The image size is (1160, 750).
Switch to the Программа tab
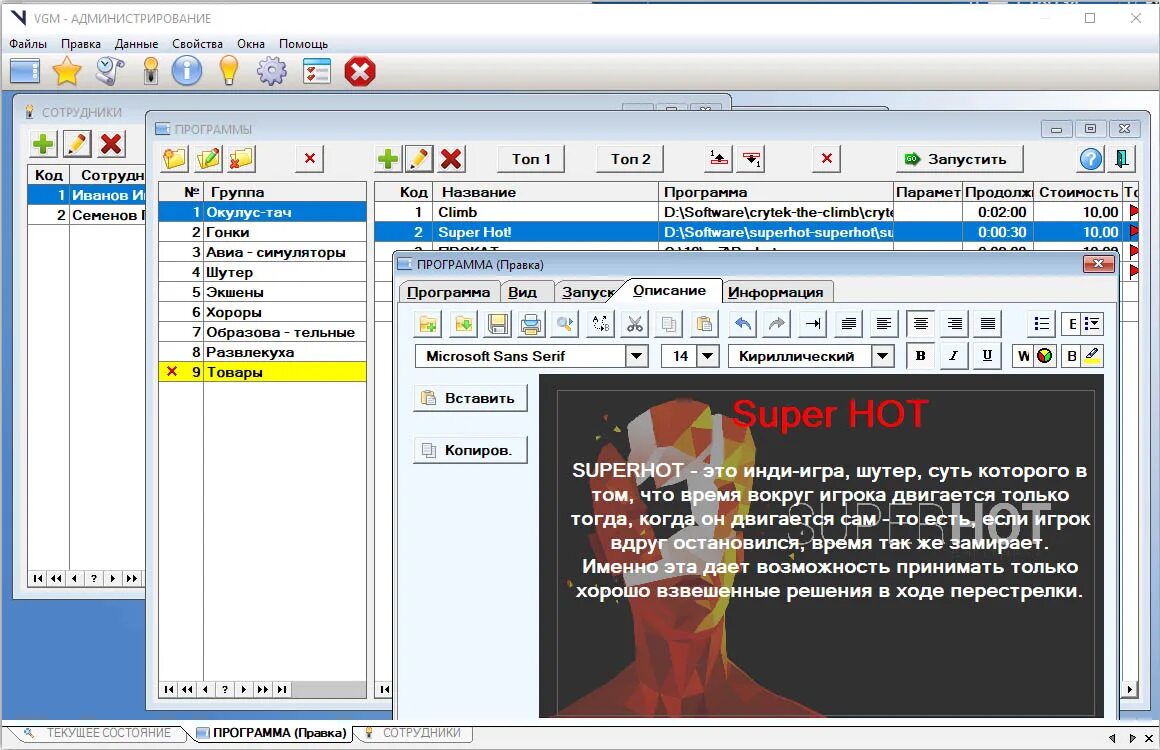[448, 292]
